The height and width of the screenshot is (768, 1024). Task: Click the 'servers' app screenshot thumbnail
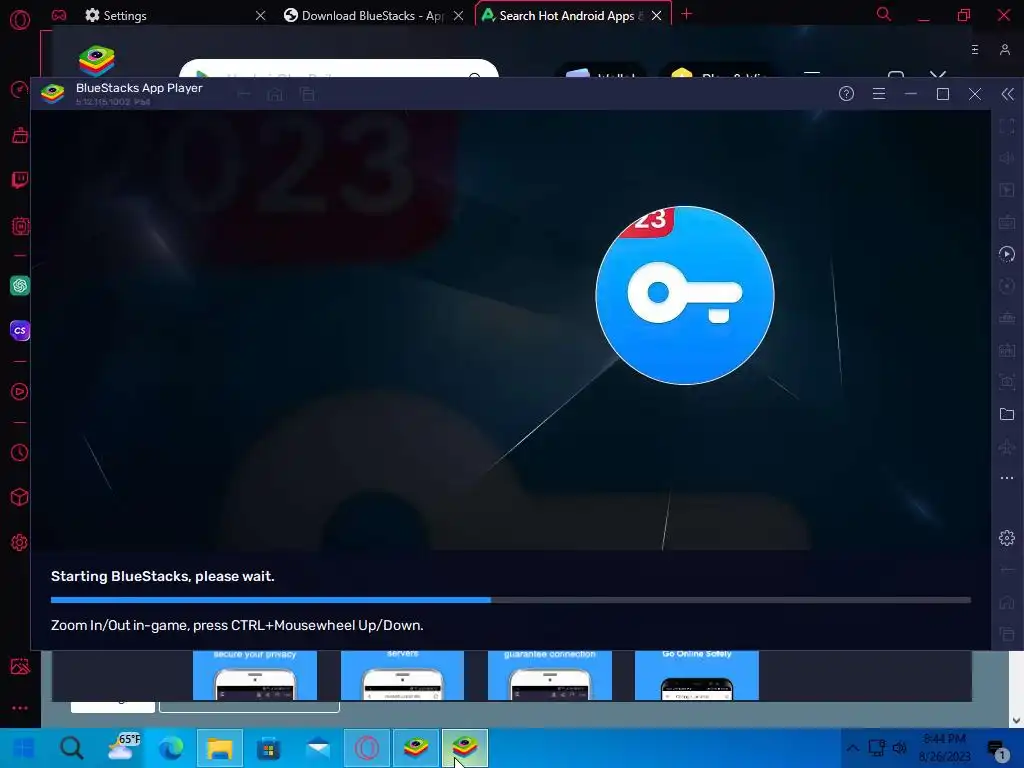402,675
